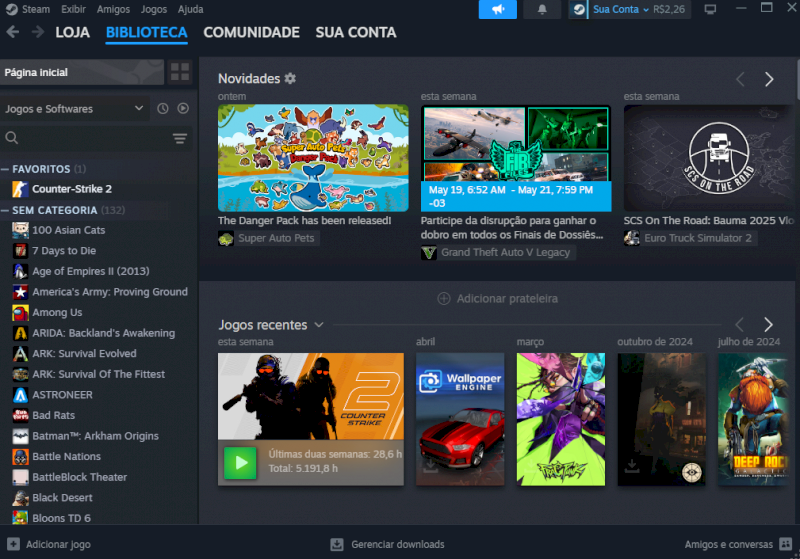Image resolution: width=800 pixels, height=559 pixels.
Task: Open the Amigos menu
Action: [113, 9]
